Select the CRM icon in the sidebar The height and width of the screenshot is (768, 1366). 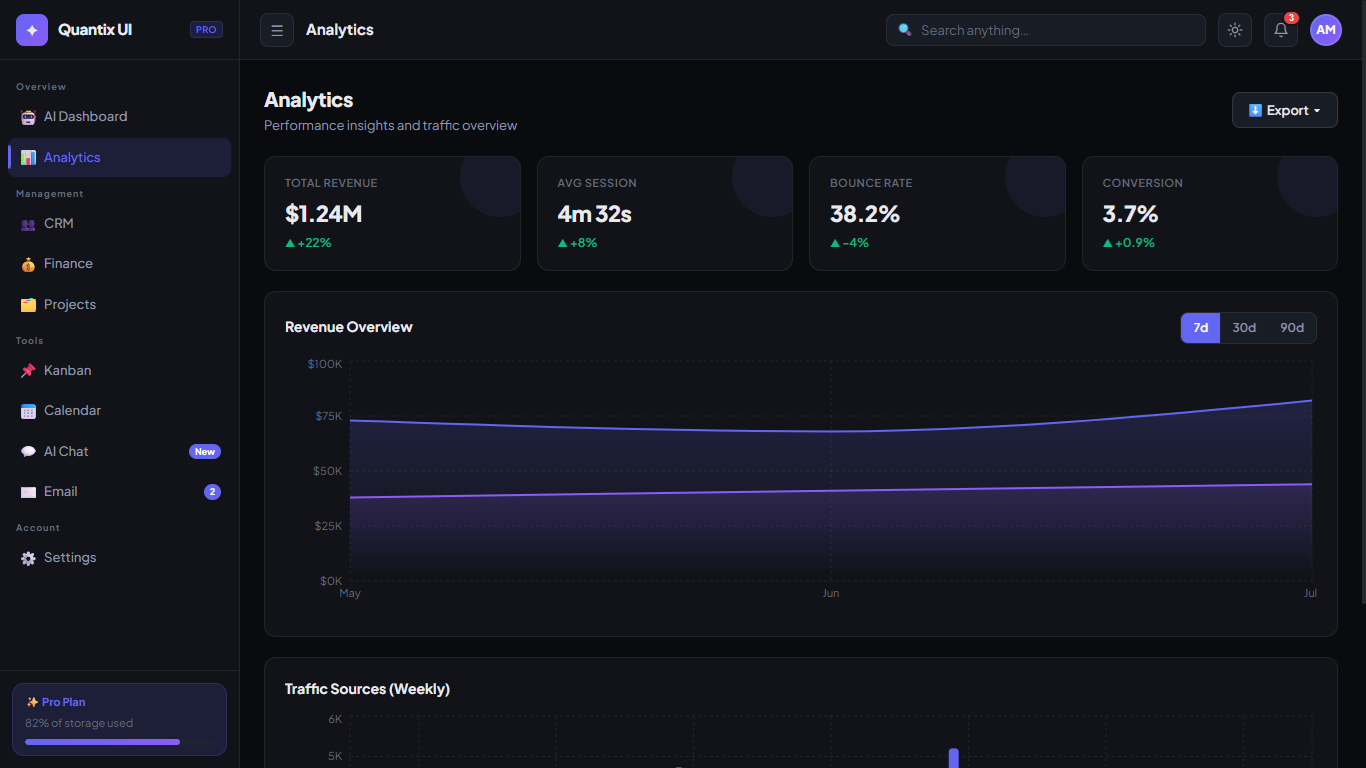pos(28,223)
